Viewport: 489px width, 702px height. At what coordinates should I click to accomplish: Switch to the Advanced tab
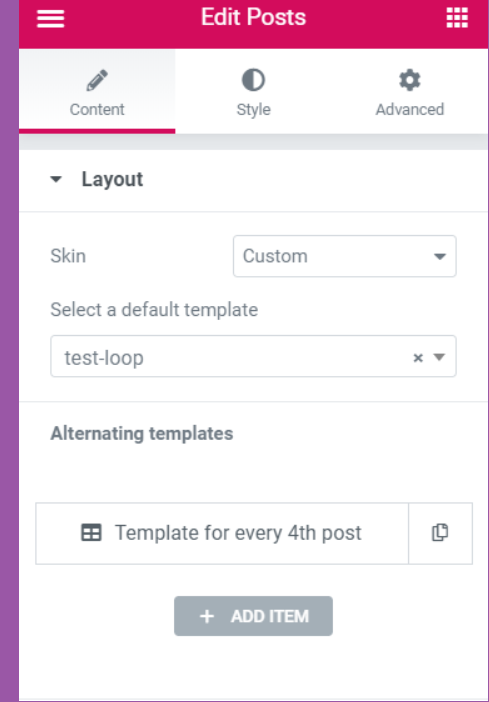coord(410,91)
